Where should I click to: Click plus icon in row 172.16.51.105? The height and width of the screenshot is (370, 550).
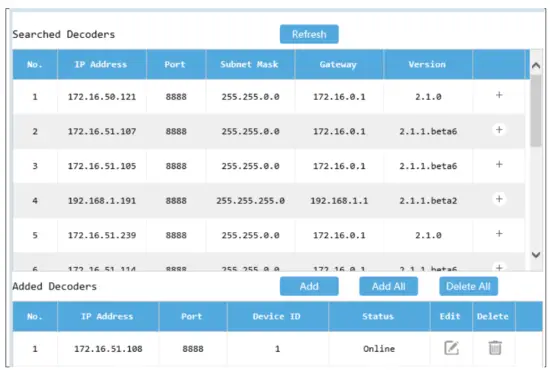499,164
